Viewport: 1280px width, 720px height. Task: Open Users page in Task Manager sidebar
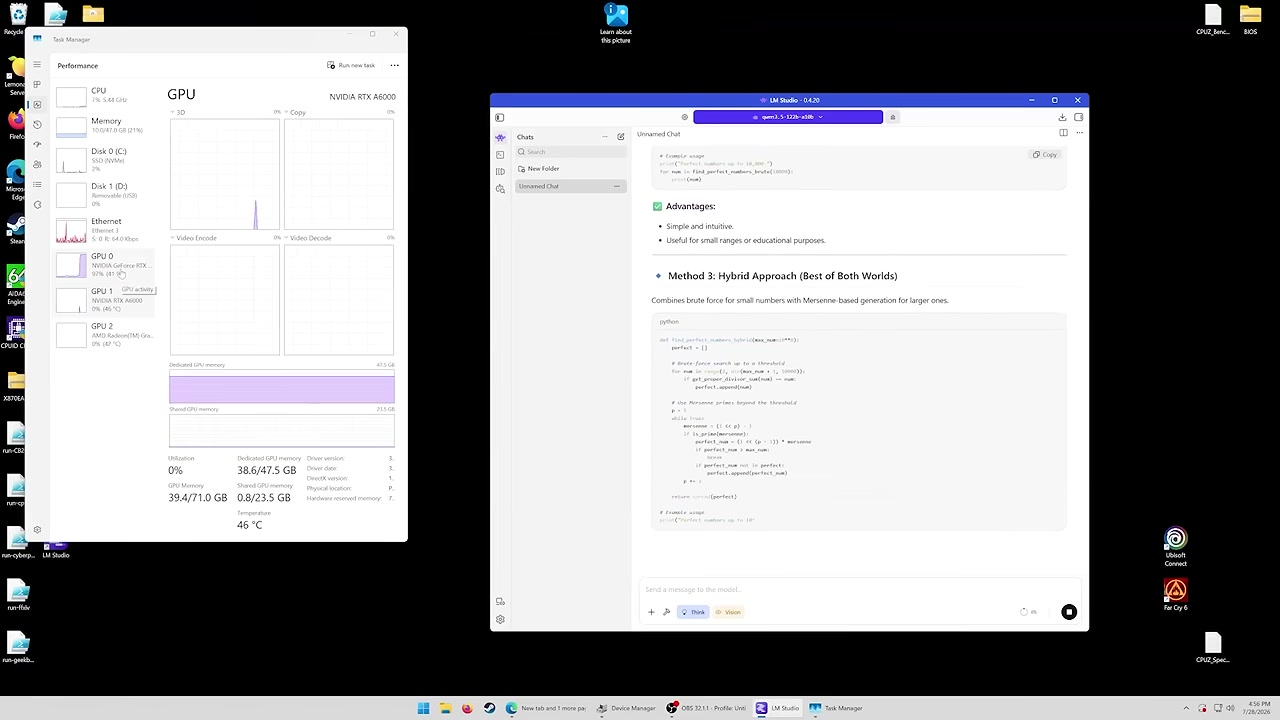[37, 165]
